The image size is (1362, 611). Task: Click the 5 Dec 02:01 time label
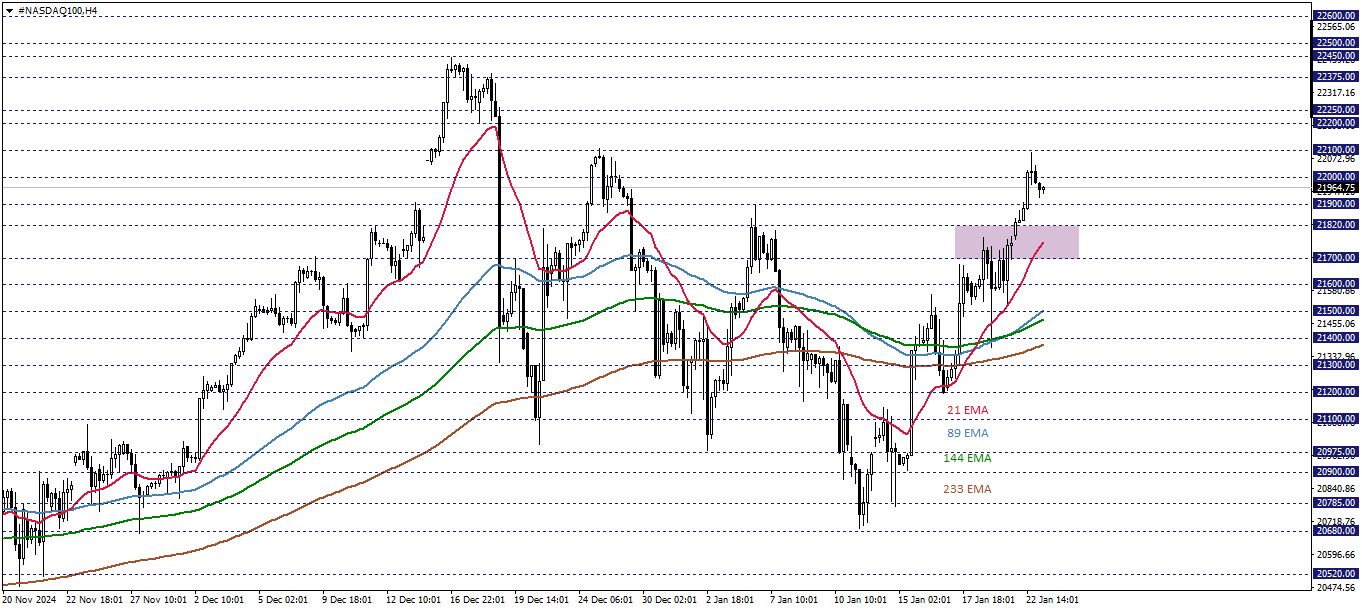coord(283,600)
